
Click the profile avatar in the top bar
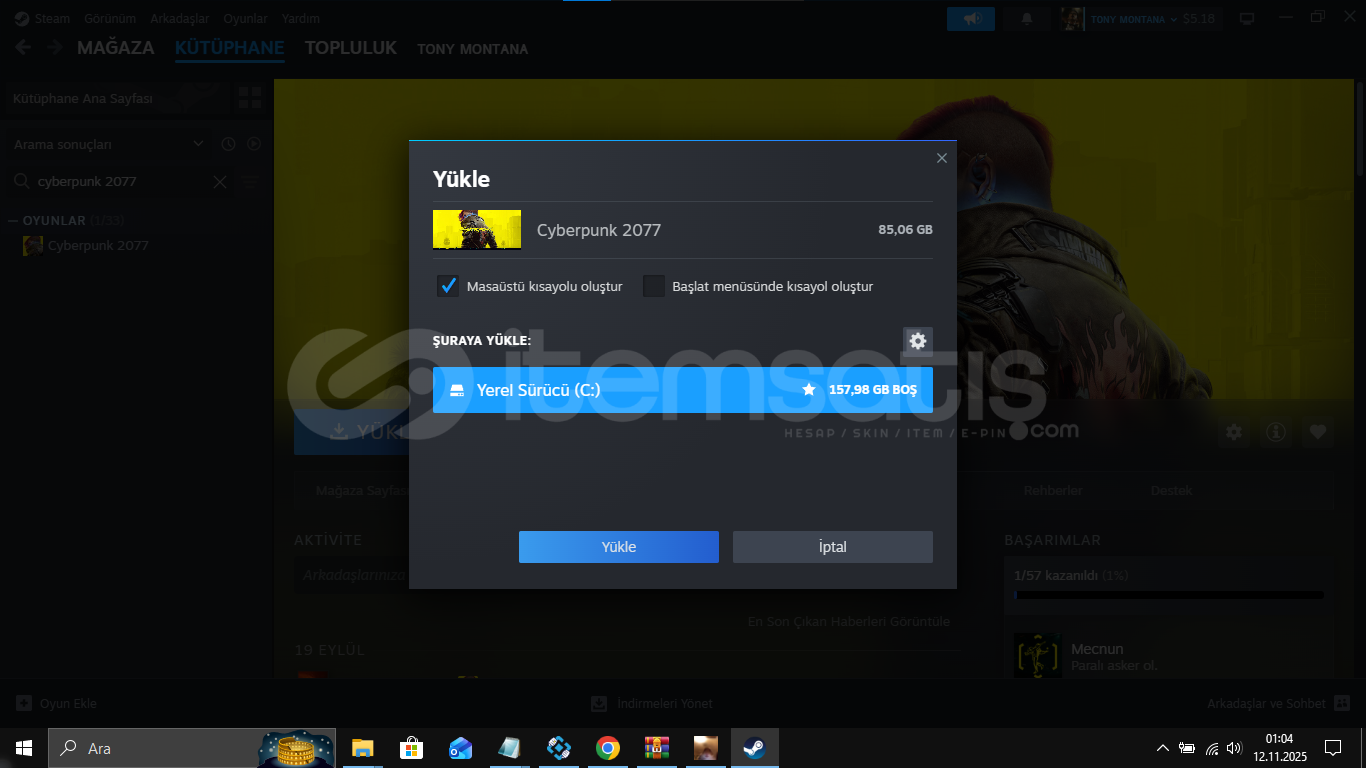pos(1073,18)
